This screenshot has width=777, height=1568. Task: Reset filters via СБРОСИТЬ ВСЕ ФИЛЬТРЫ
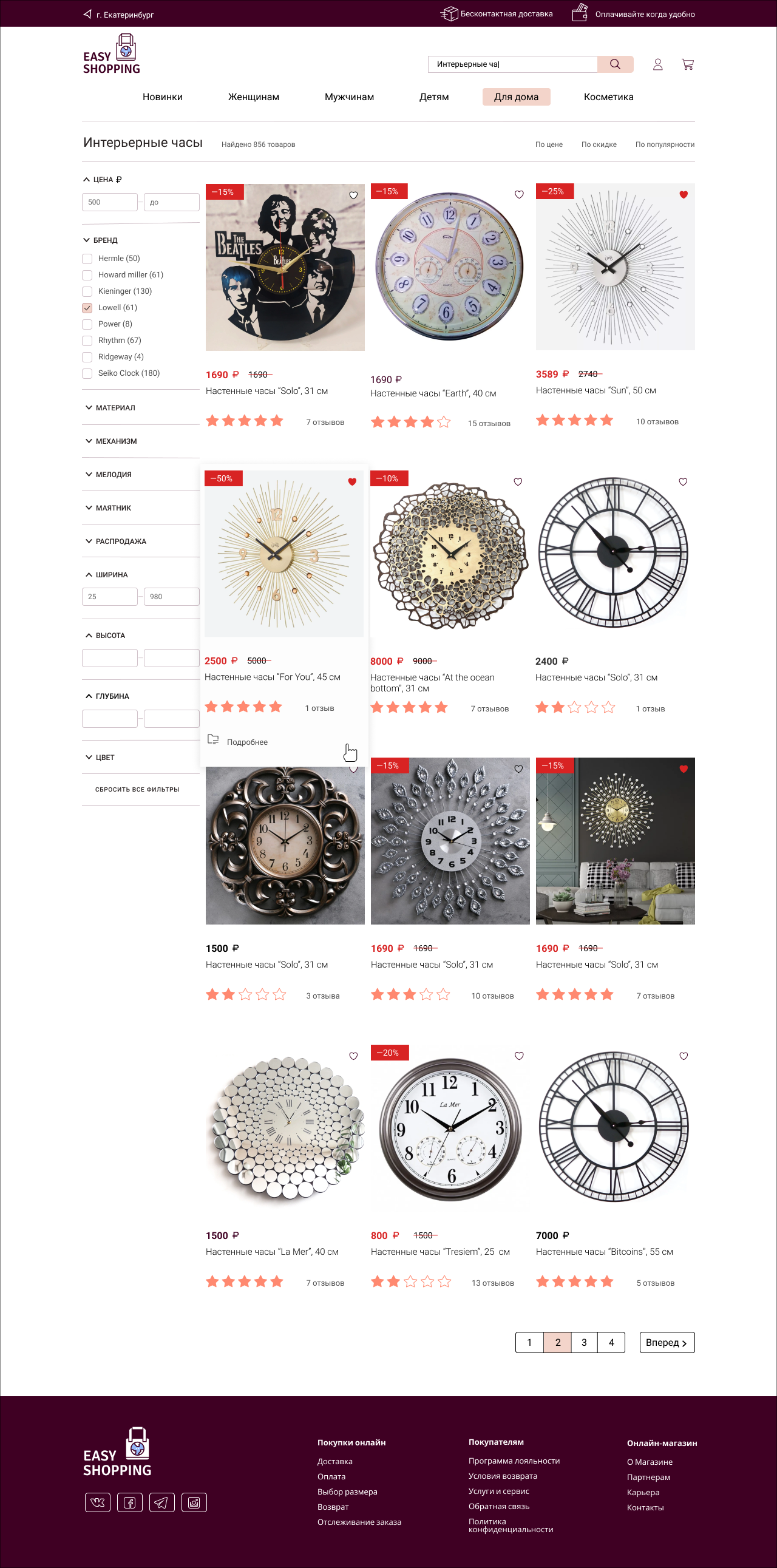pos(137,790)
